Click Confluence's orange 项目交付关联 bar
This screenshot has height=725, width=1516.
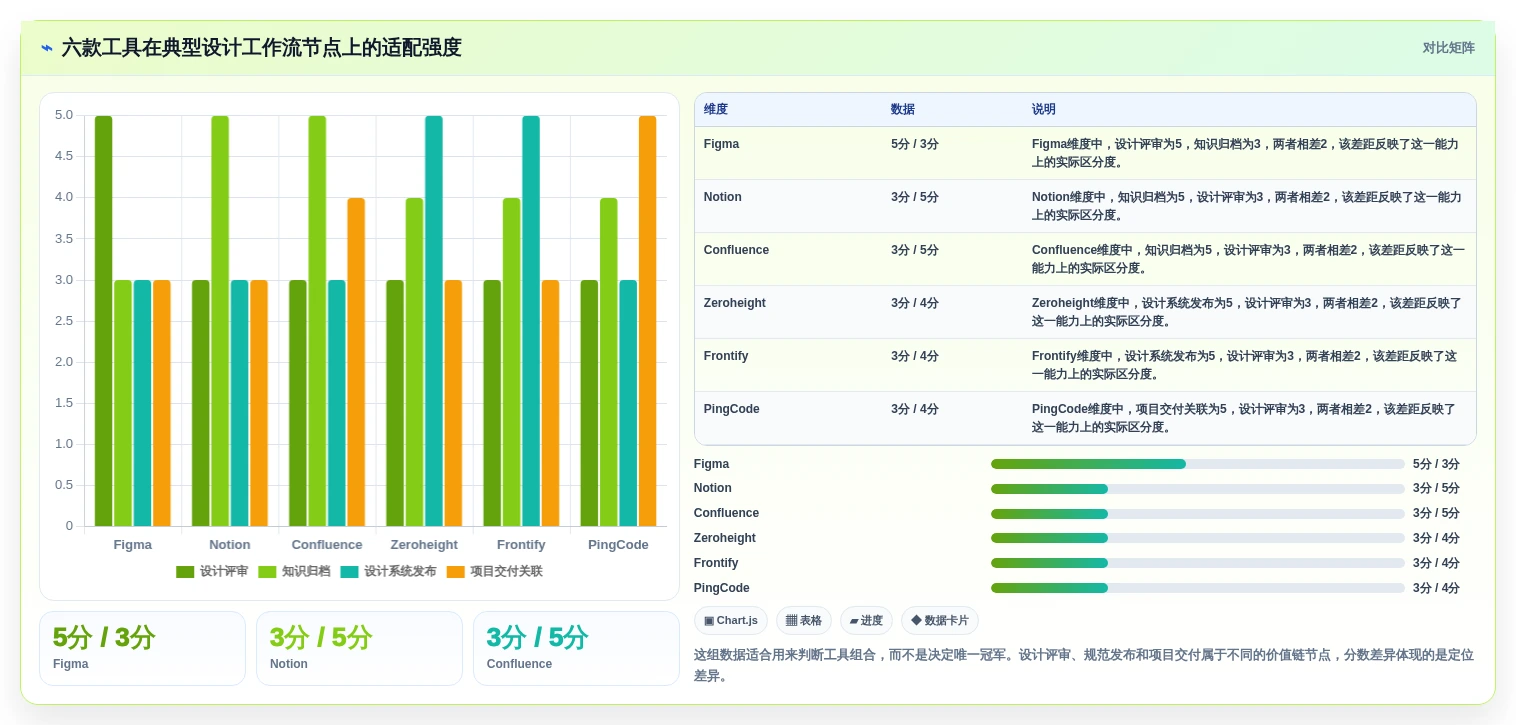(356, 362)
